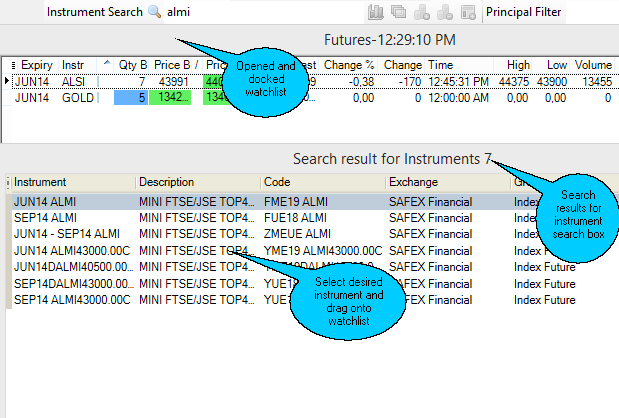Image resolution: width=619 pixels, height=418 pixels.
Task: Click the Volume column header in watchlist
Action: (x=592, y=63)
